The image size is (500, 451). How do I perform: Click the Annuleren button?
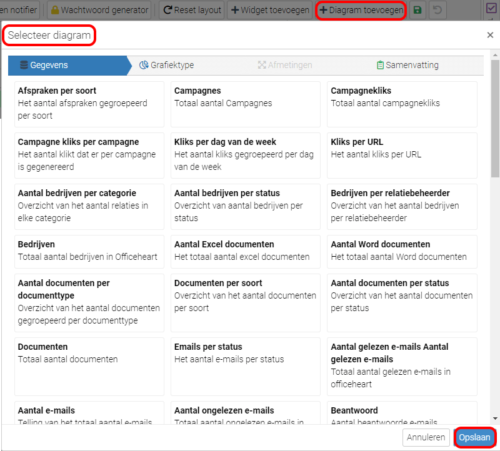click(426, 437)
